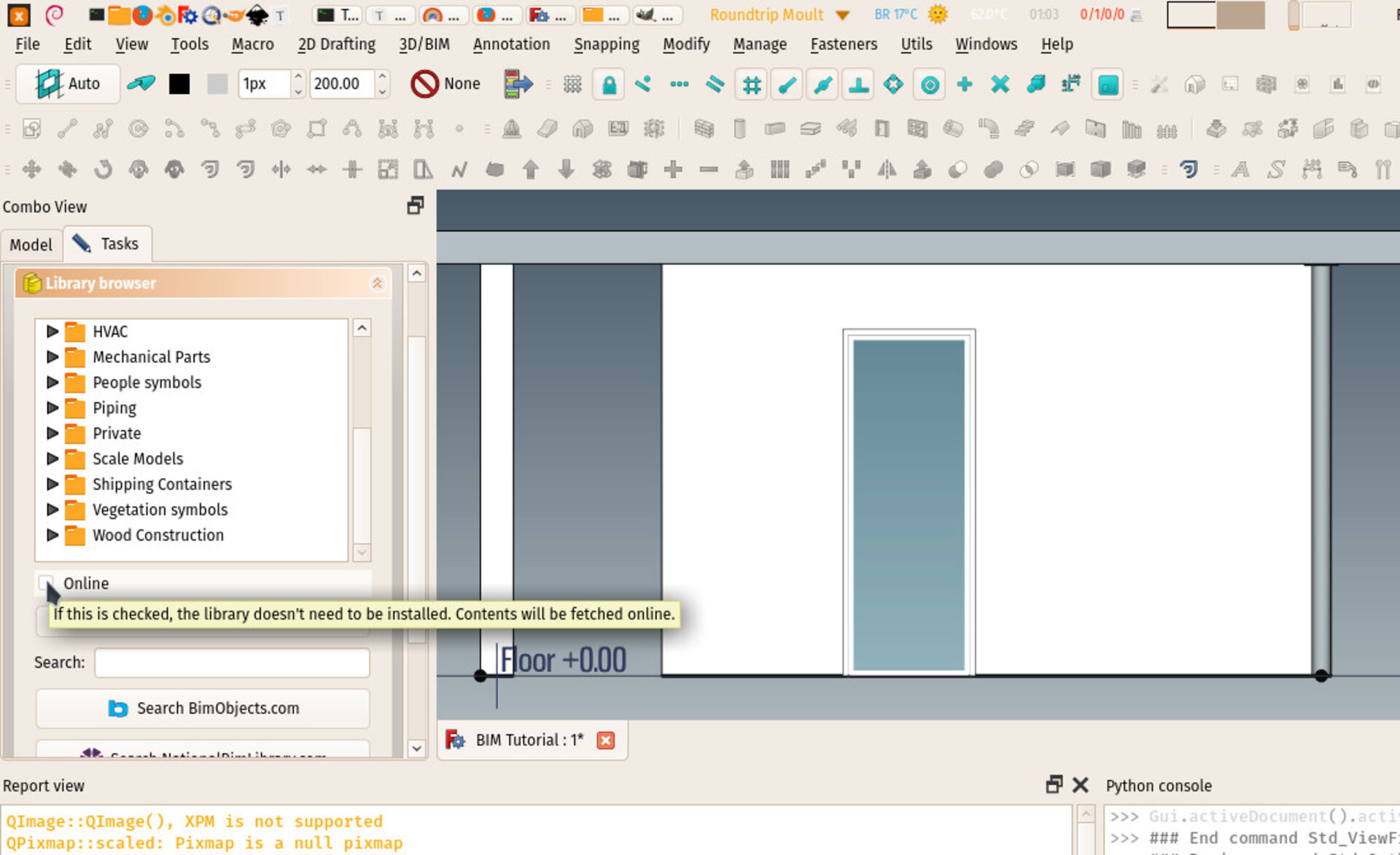1400x855 pixels.
Task: Click the blue offset icon near annotation tools
Action: tap(1189, 170)
